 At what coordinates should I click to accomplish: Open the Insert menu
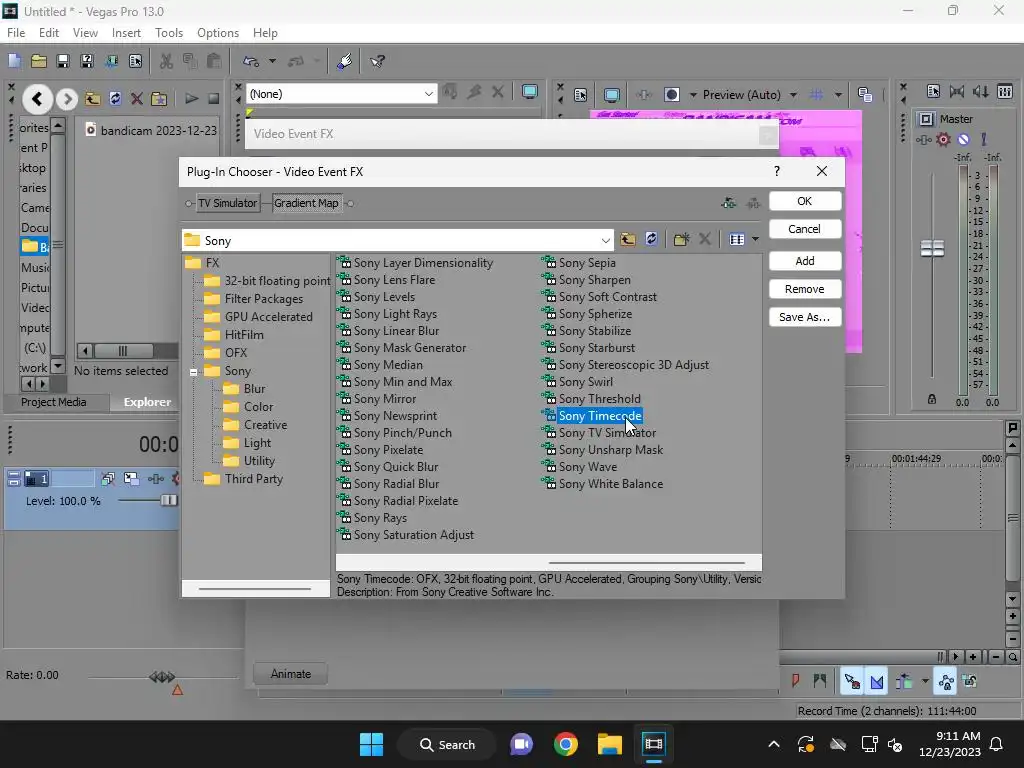pos(126,33)
